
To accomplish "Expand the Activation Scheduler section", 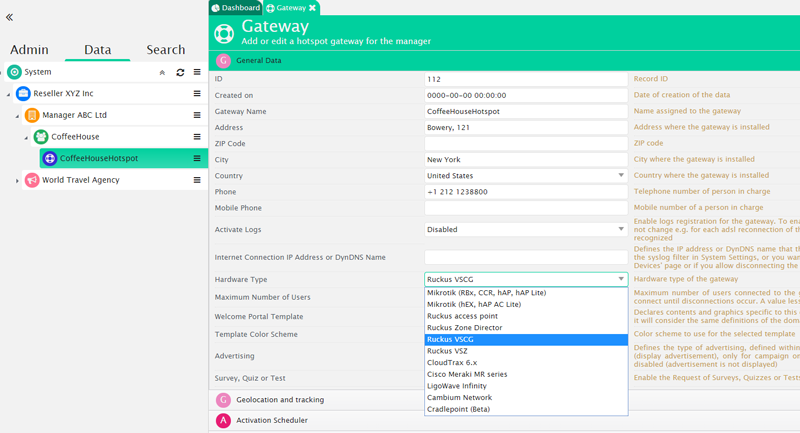I will tap(271, 421).
